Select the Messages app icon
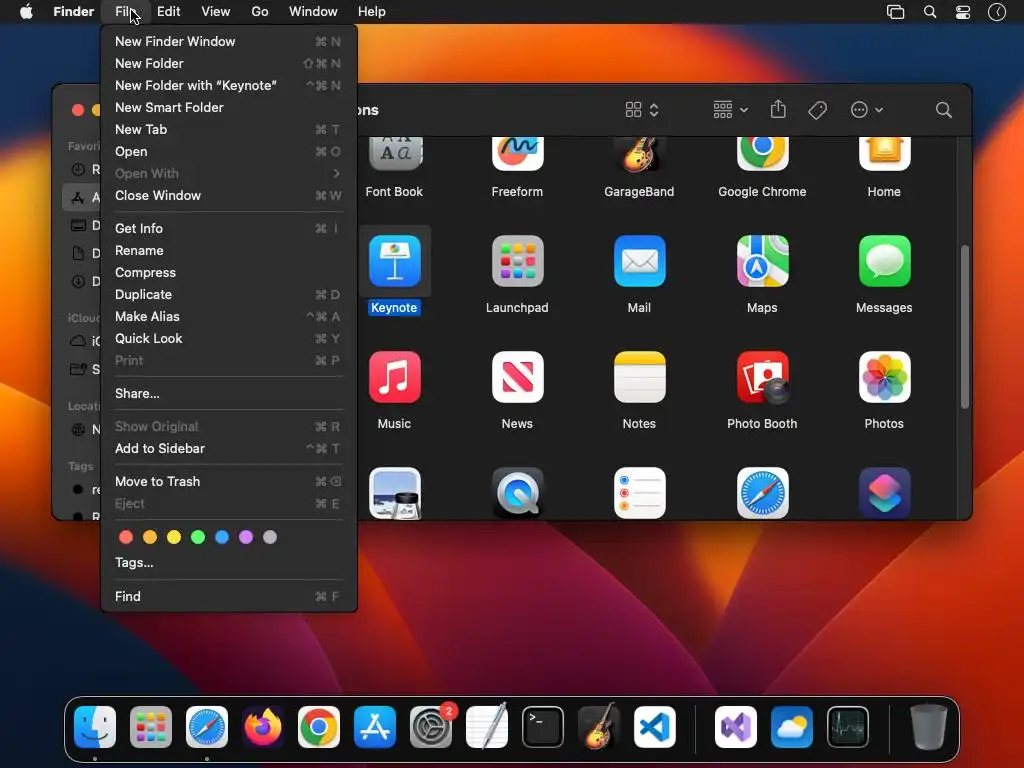The width and height of the screenshot is (1024, 768). 884,261
